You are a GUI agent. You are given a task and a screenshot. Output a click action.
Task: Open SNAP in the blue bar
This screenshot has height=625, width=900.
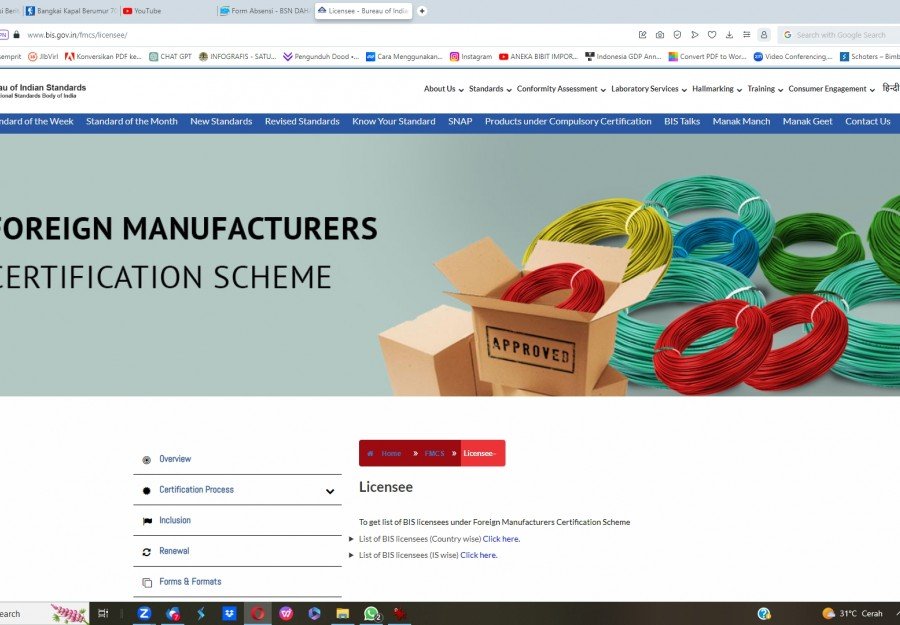tap(460, 122)
